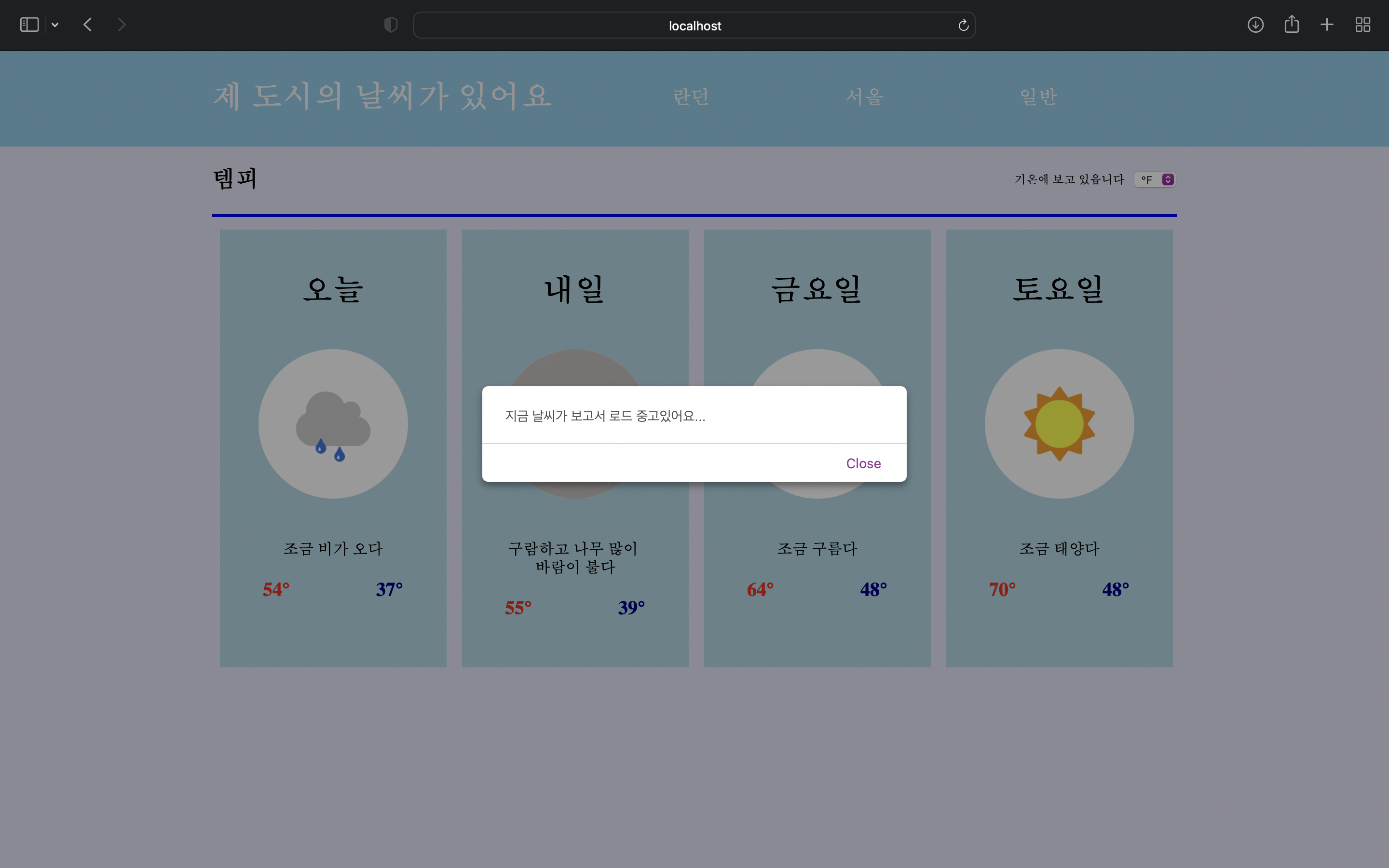Select the 란던 navigation item
Image resolution: width=1389 pixels, height=868 pixels.
point(691,96)
